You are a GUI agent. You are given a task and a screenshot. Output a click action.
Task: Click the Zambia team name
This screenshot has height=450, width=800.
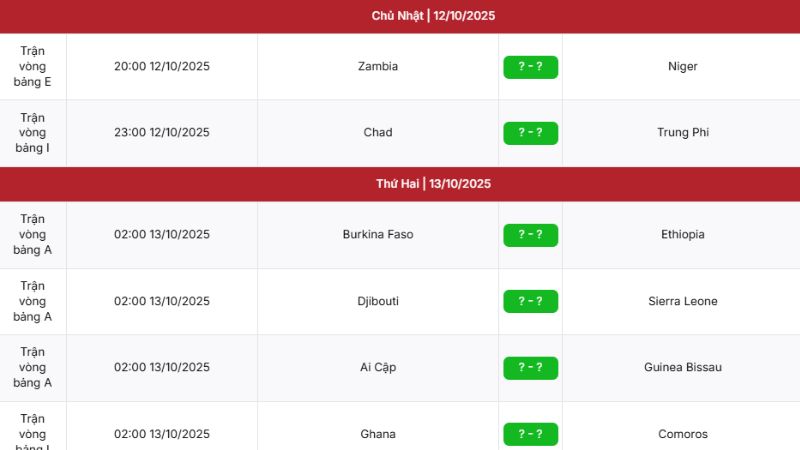coord(378,67)
